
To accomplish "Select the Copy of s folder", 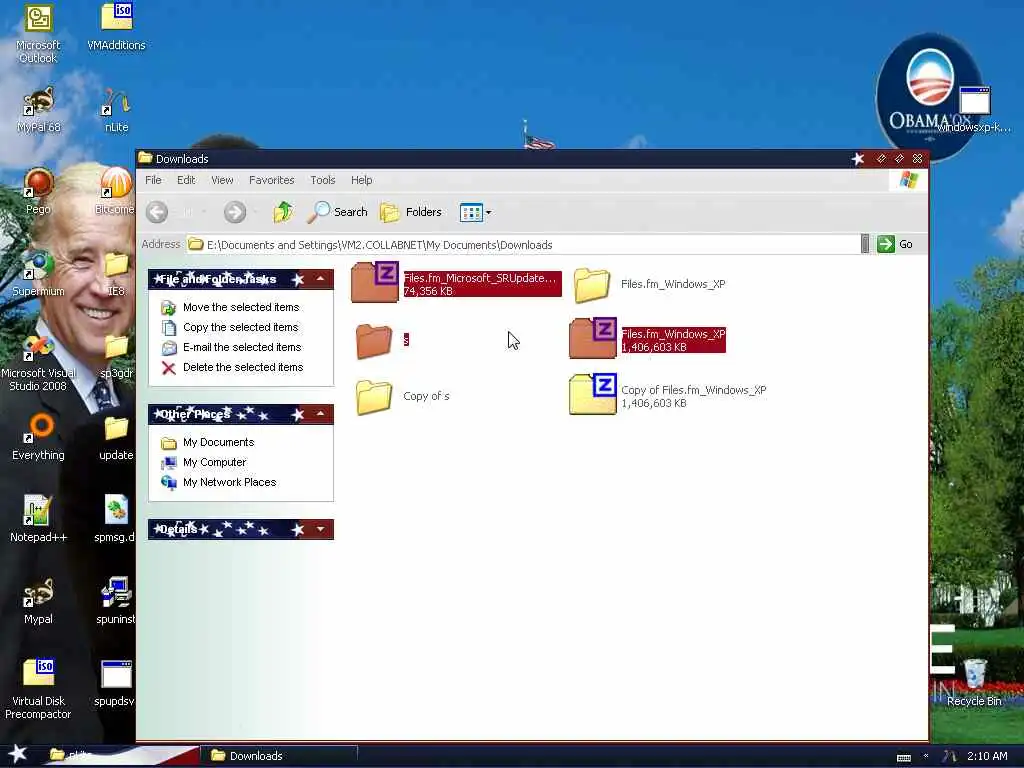I will [x=374, y=397].
